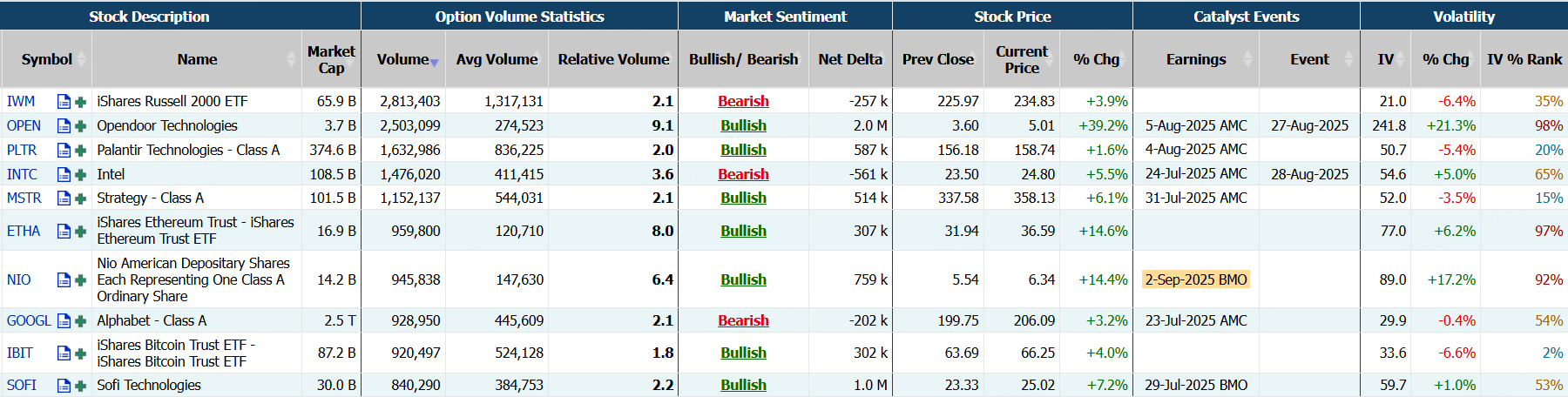1568x397 pixels.
Task: Open the document icon for GOOGL
Action: (64, 321)
